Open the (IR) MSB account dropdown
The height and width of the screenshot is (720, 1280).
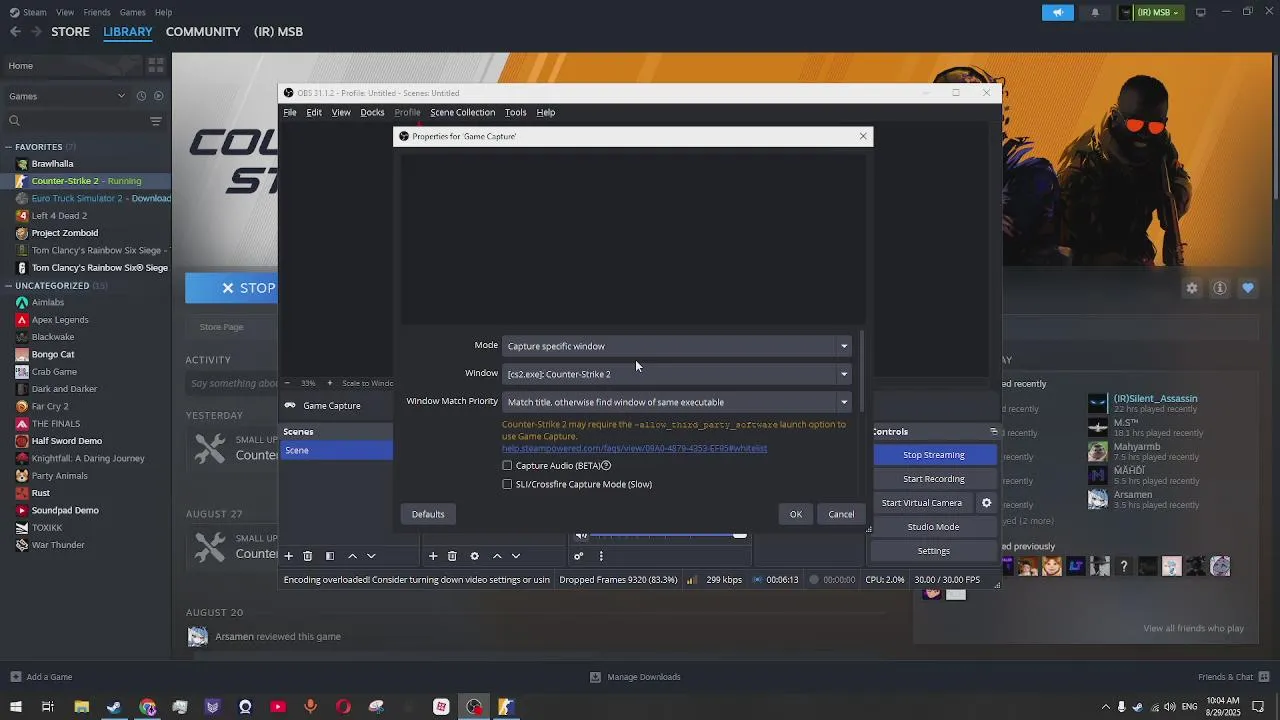click(1150, 12)
